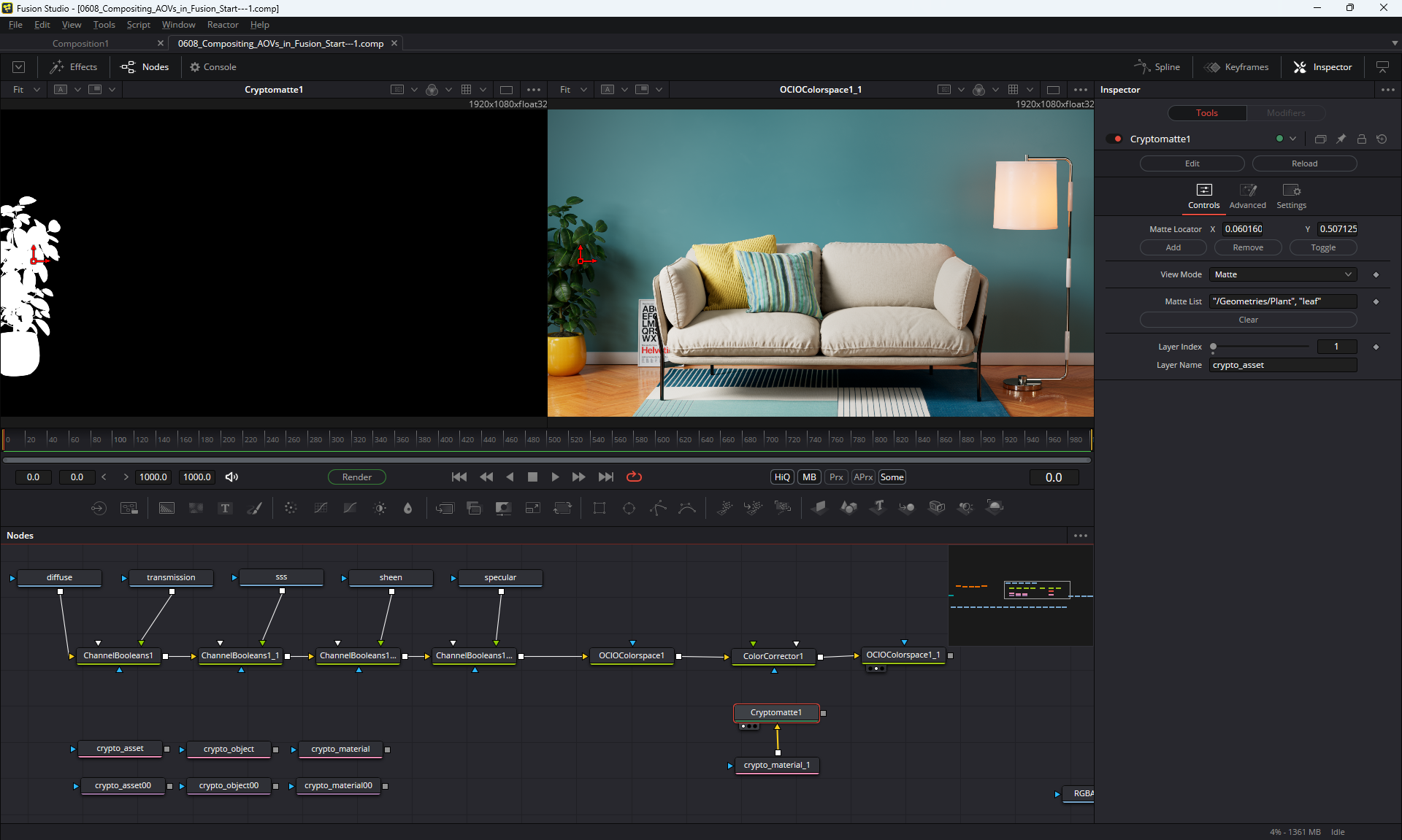The image size is (1402, 840).
Task: Click the Reload button
Action: pos(1304,163)
